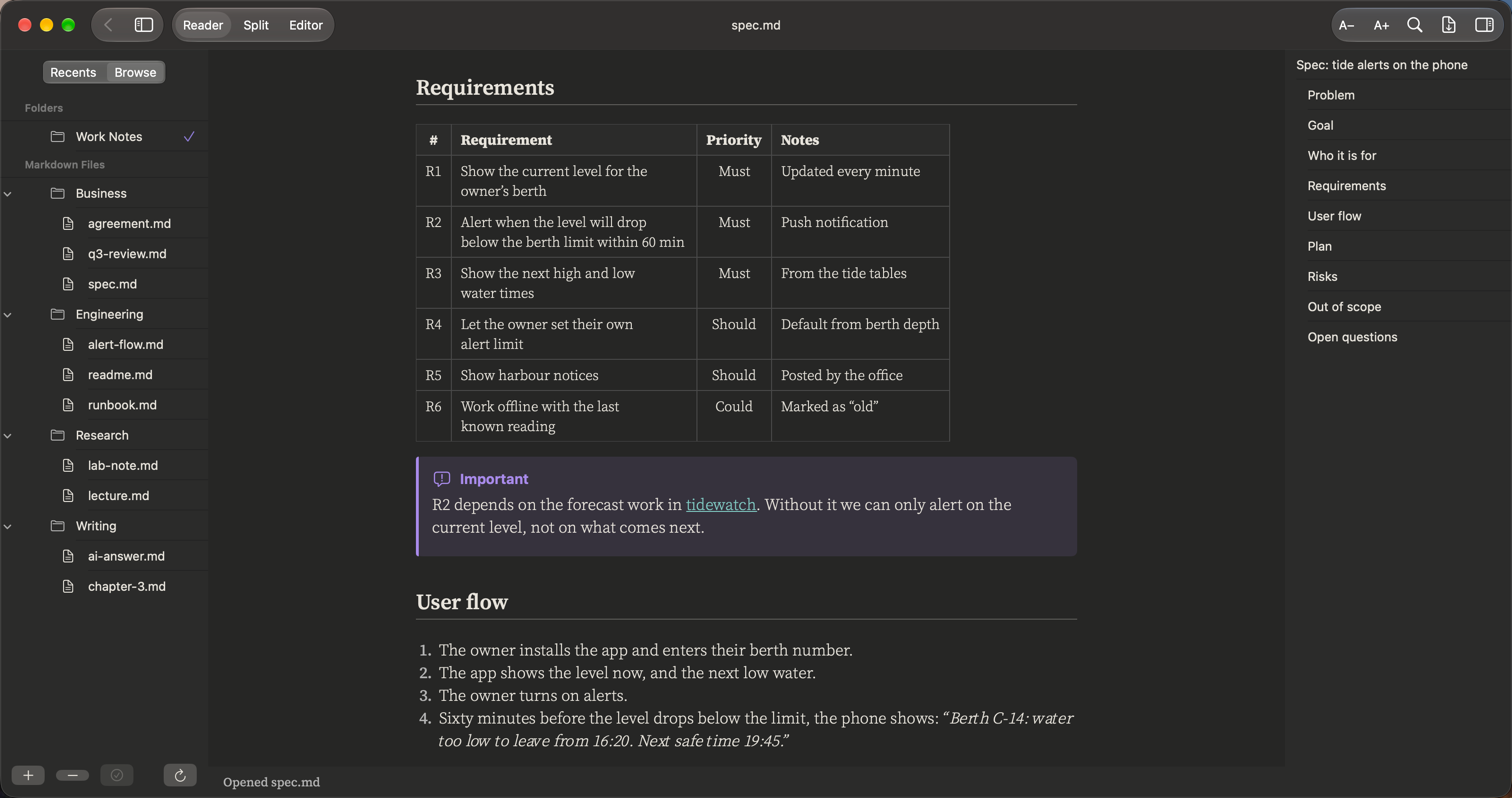Click the 'Could' priority cell for R6

[734, 416]
